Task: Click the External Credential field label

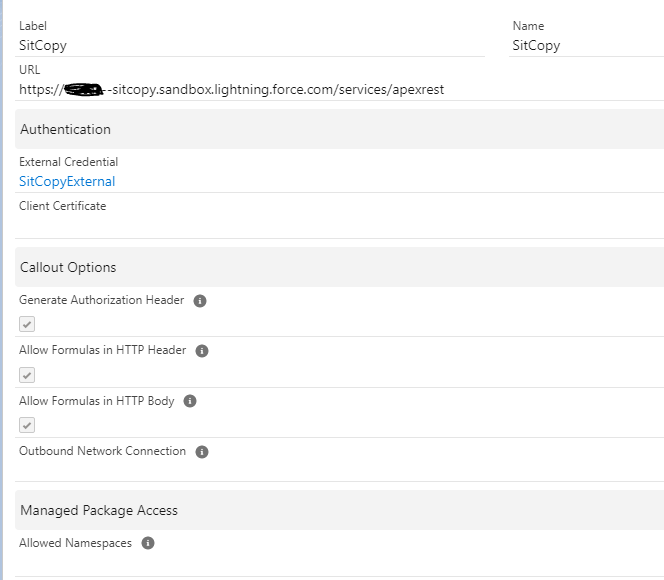Action: pyautogui.click(x=68, y=162)
